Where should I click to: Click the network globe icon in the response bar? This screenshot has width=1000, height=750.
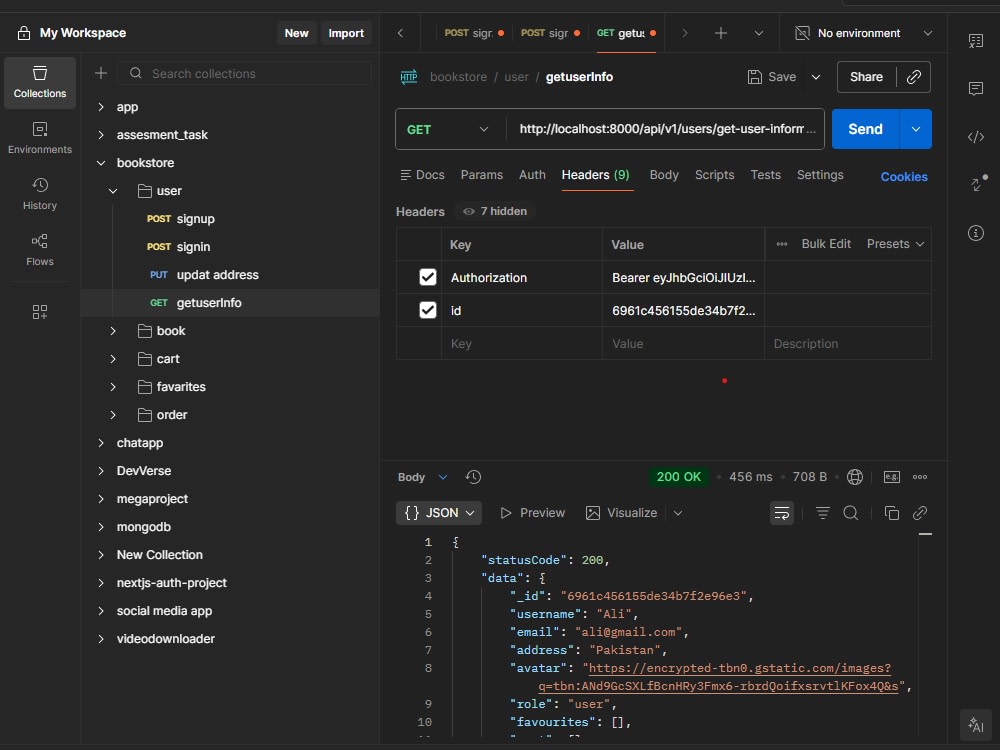[x=855, y=477]
